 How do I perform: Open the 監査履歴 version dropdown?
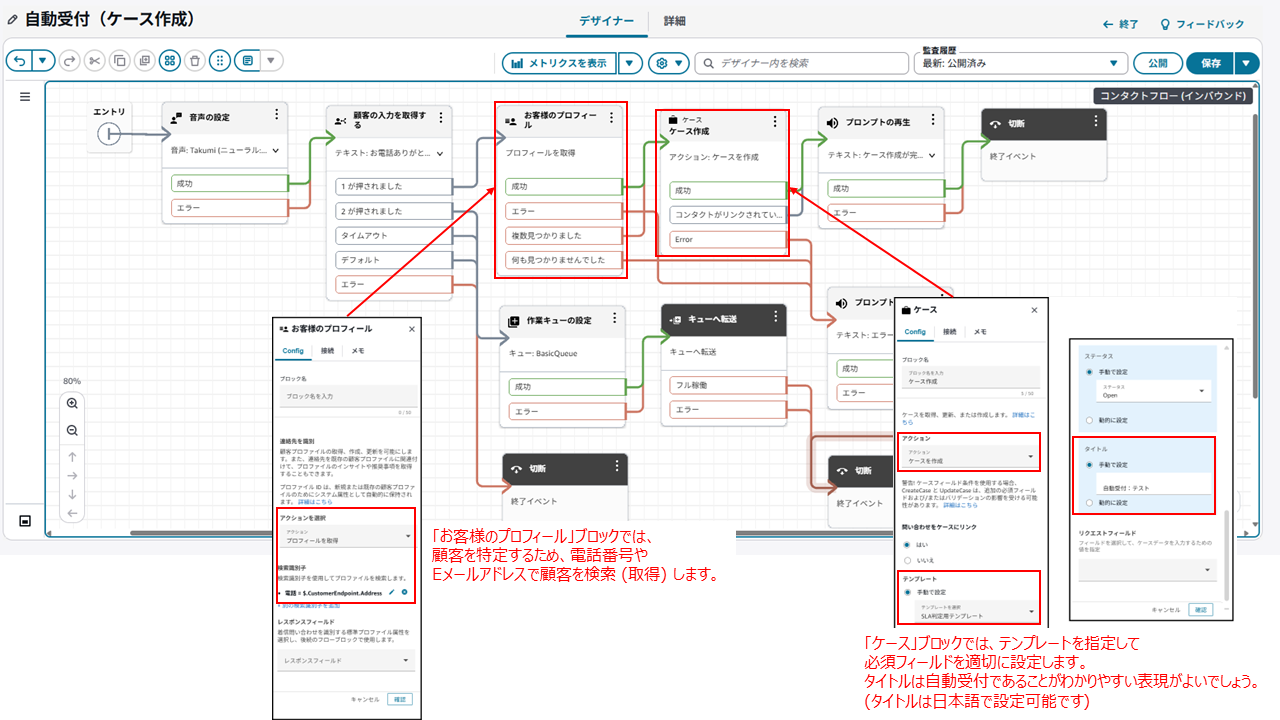1020,63
